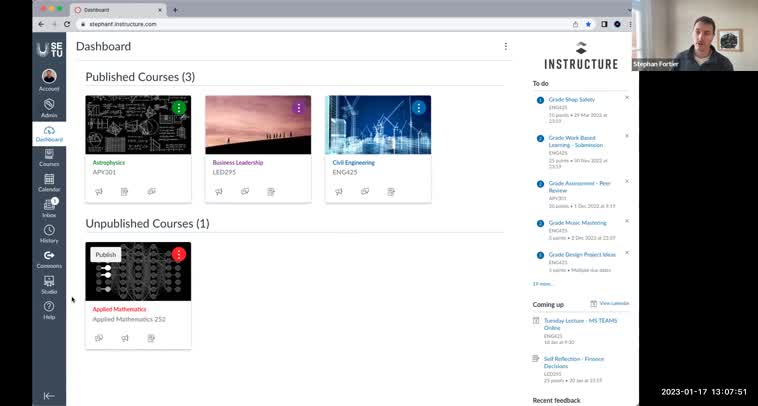The width and height of the screenshot is (758, 406).
Task: Open History in the sidebar
Action: point(49,234)
